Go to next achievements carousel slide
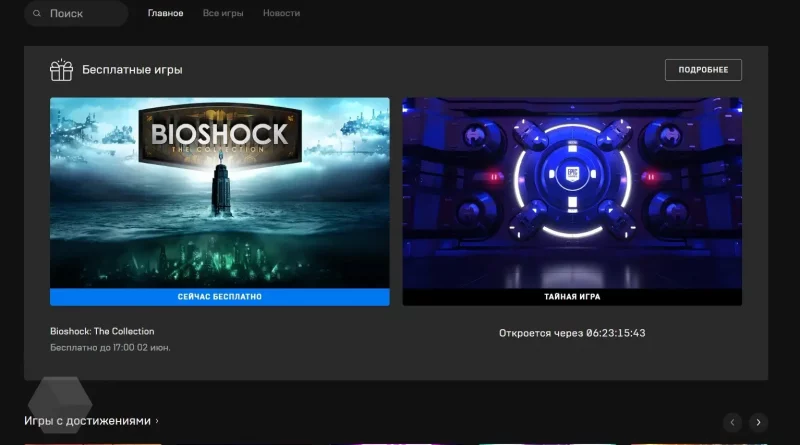 (759, 422)
